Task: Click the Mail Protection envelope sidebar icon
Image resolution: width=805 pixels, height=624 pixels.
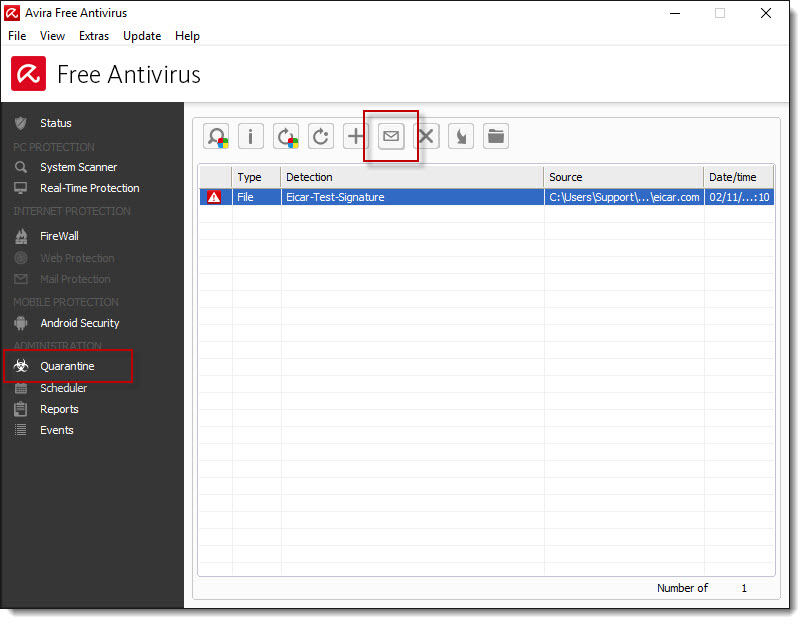Action: pyautogui.click(x=21, y=279)
